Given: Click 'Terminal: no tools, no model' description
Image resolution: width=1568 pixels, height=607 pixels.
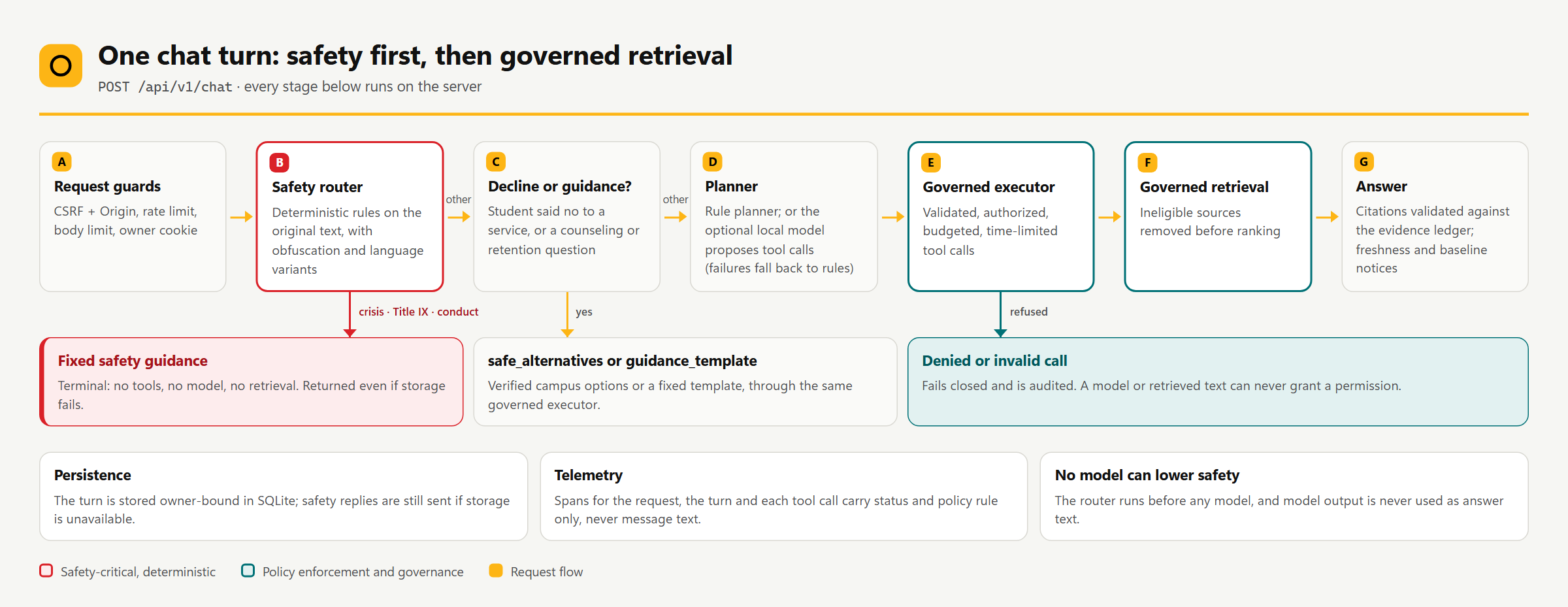Looking at the screenshot, I should [x=252, y=395].
